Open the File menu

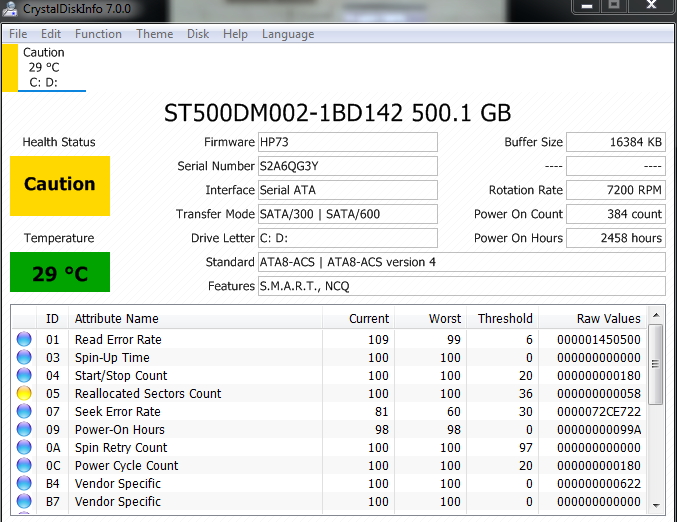pos(18,34)
